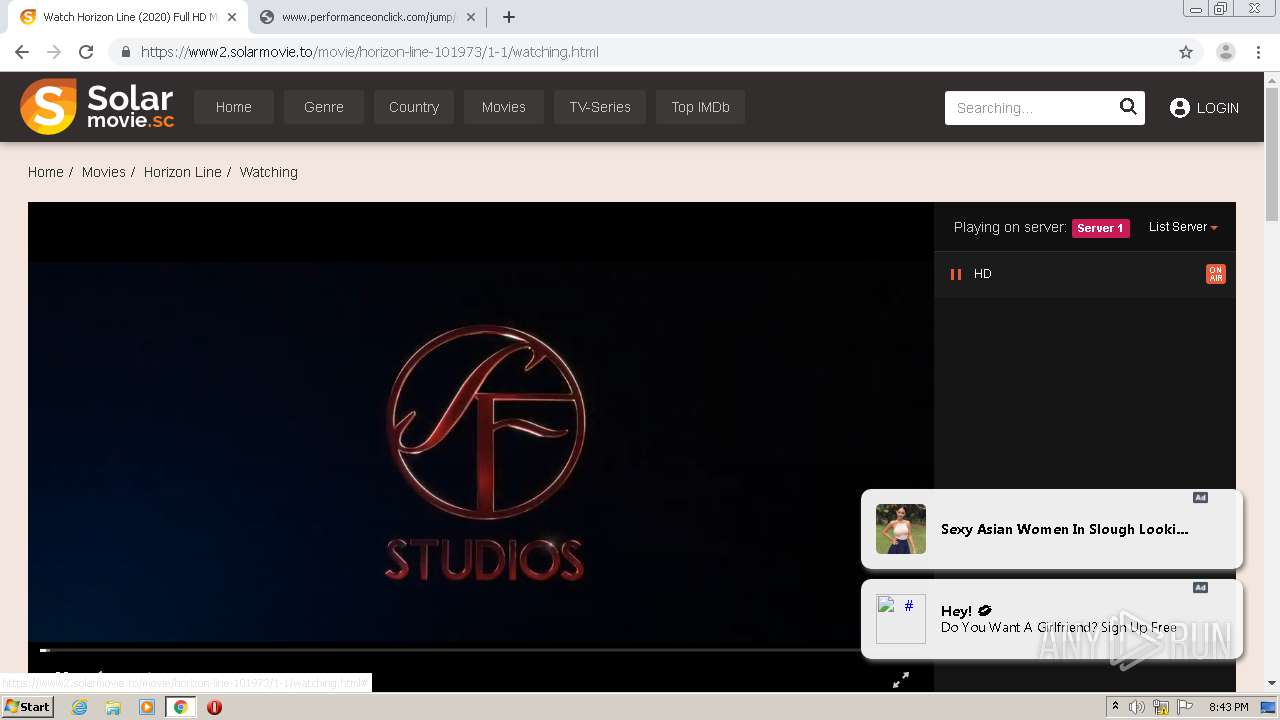Image resolution: width=1280 pixels, height=720 pixels.
Task: Open Internet Explorer from the taskbar
Action: [80, 707]
